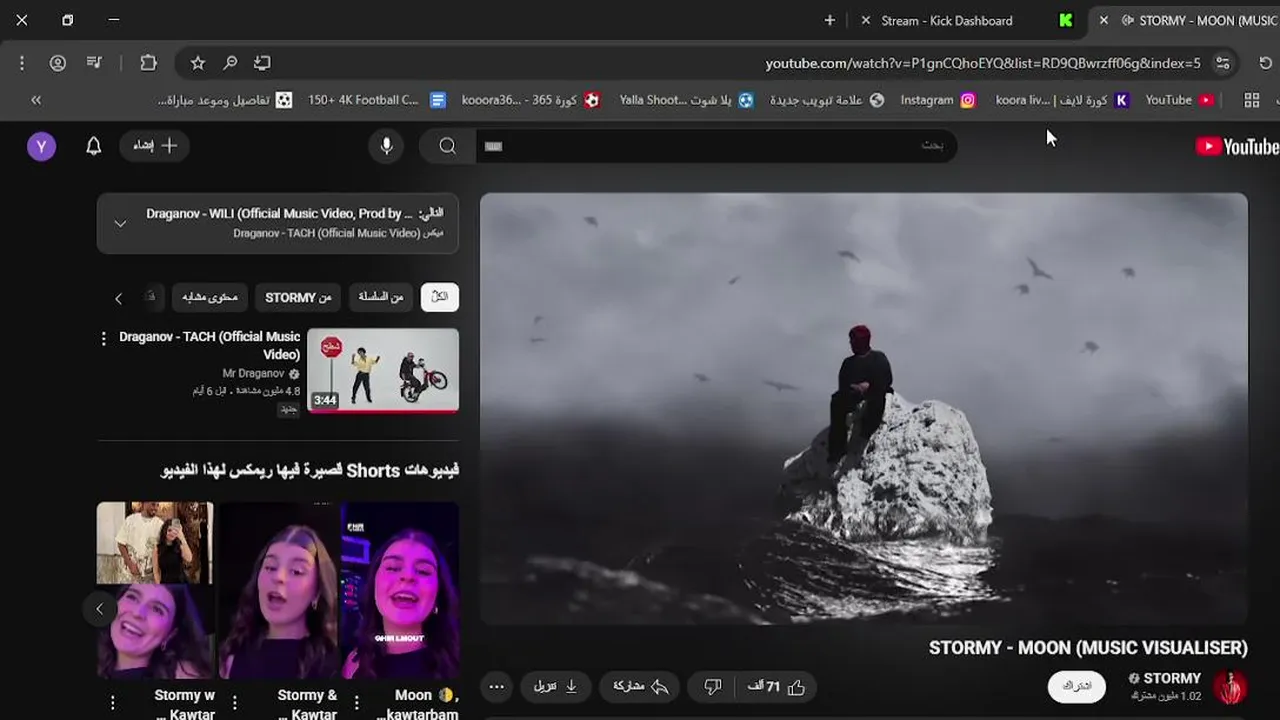This screenshot has height=720, width=1280.
Task: Open more actions ellipsis under video
Action: pyautogui.click(x=496, y=687)
